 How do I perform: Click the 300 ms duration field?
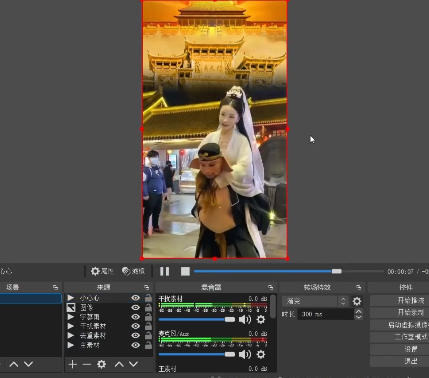[x=325, y=314]
